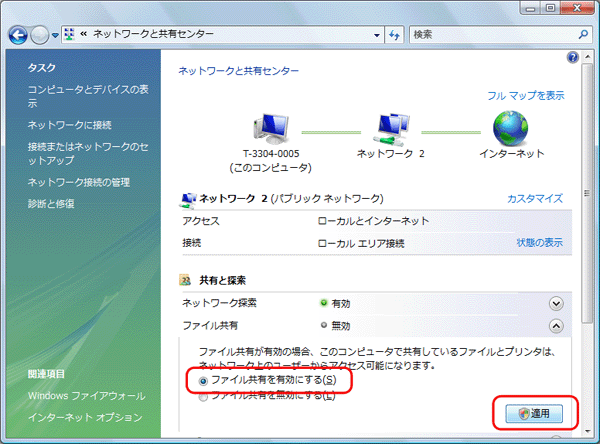The image size is (600, 444).
Task: Click the 適用 apply button
Action: pos(534,412)
